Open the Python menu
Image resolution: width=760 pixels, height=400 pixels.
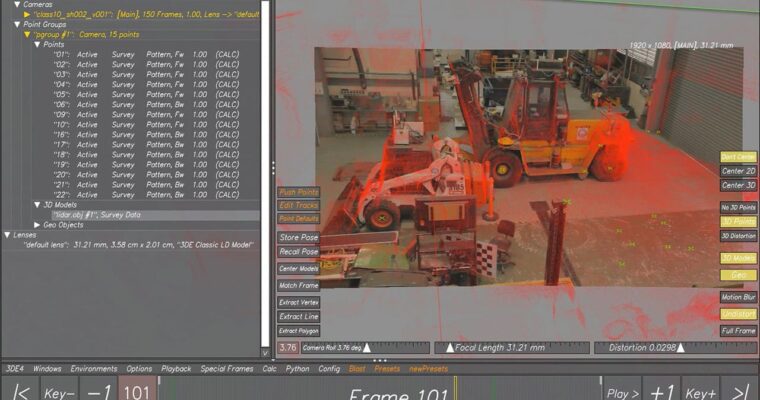point(297,369)
